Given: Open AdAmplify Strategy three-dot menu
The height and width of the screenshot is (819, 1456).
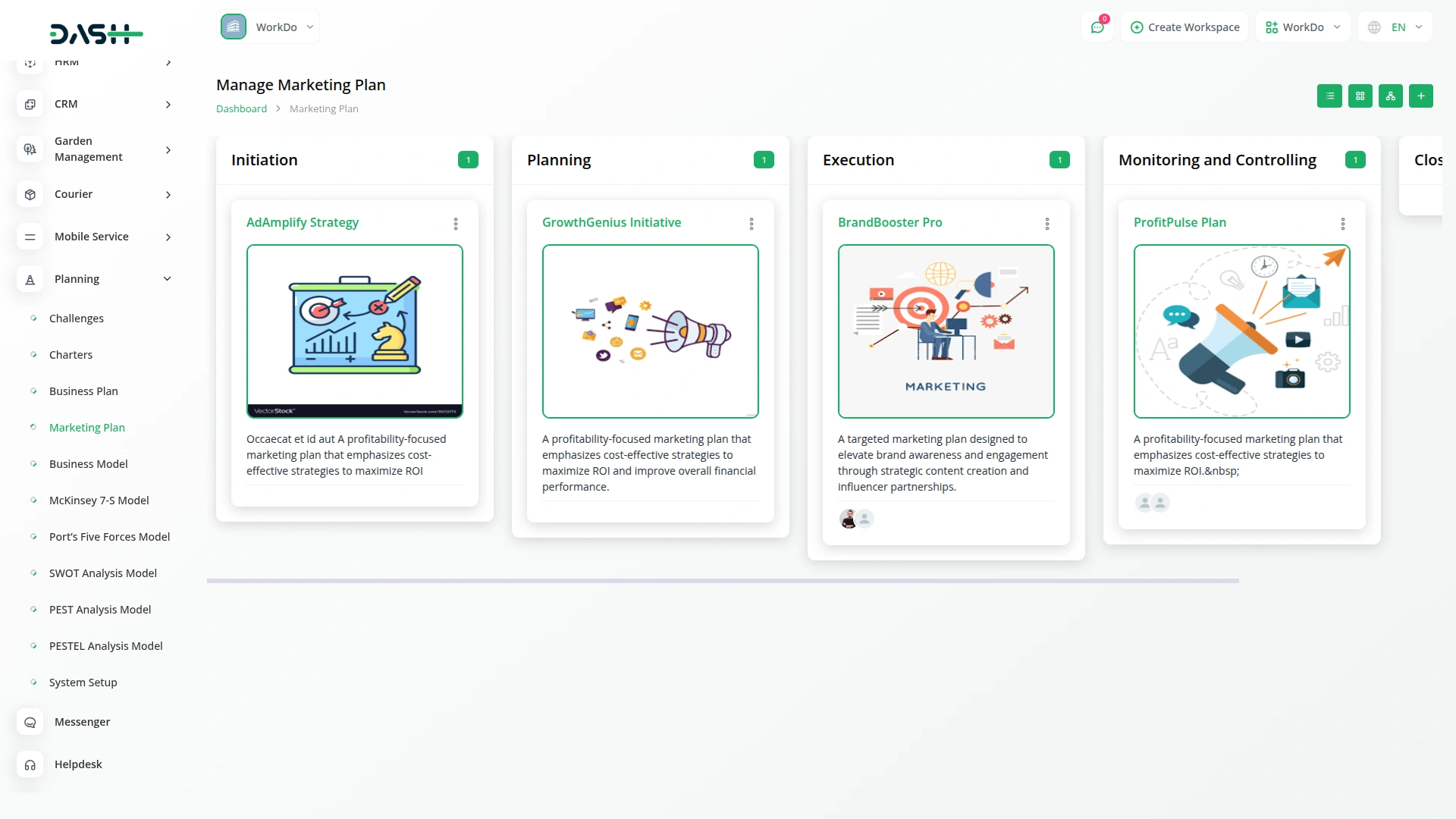Looking at the screenshot, I should click(456, 224).
